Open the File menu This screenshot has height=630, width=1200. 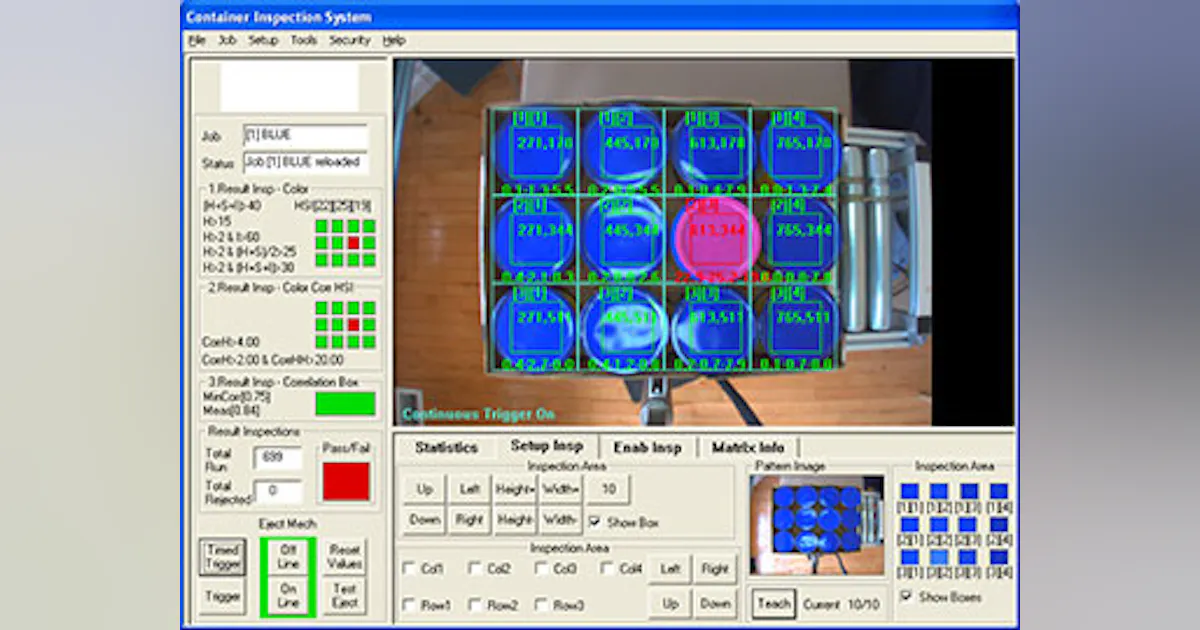click(x=196, y=40)
